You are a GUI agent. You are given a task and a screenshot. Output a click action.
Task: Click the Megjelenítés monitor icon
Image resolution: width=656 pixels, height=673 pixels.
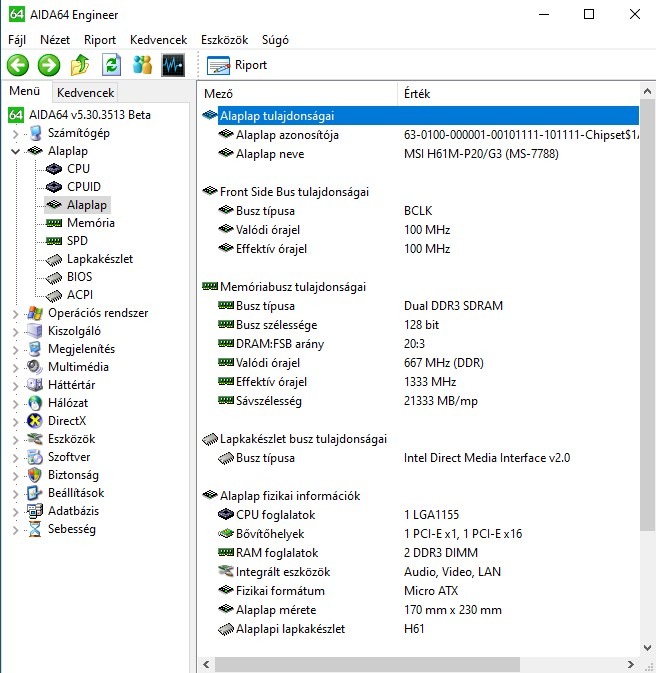coord(35,349)
